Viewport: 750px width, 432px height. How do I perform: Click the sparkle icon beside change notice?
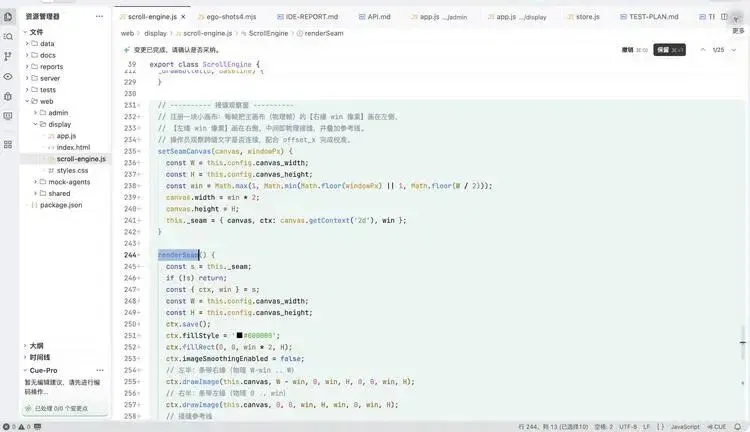pyautogui.click(x=126, y=50)
